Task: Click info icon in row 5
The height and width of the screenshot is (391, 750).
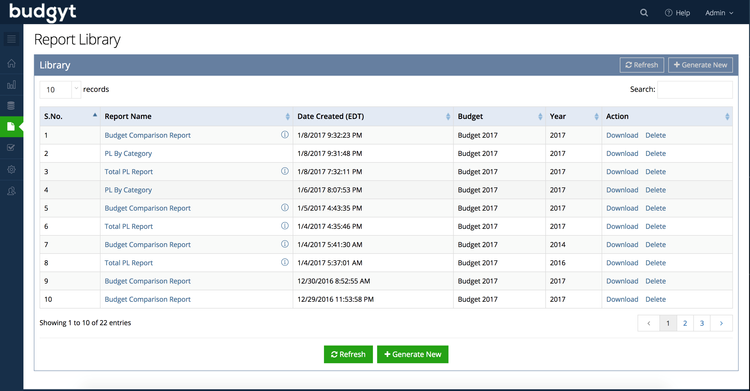Action: [285, 207]
